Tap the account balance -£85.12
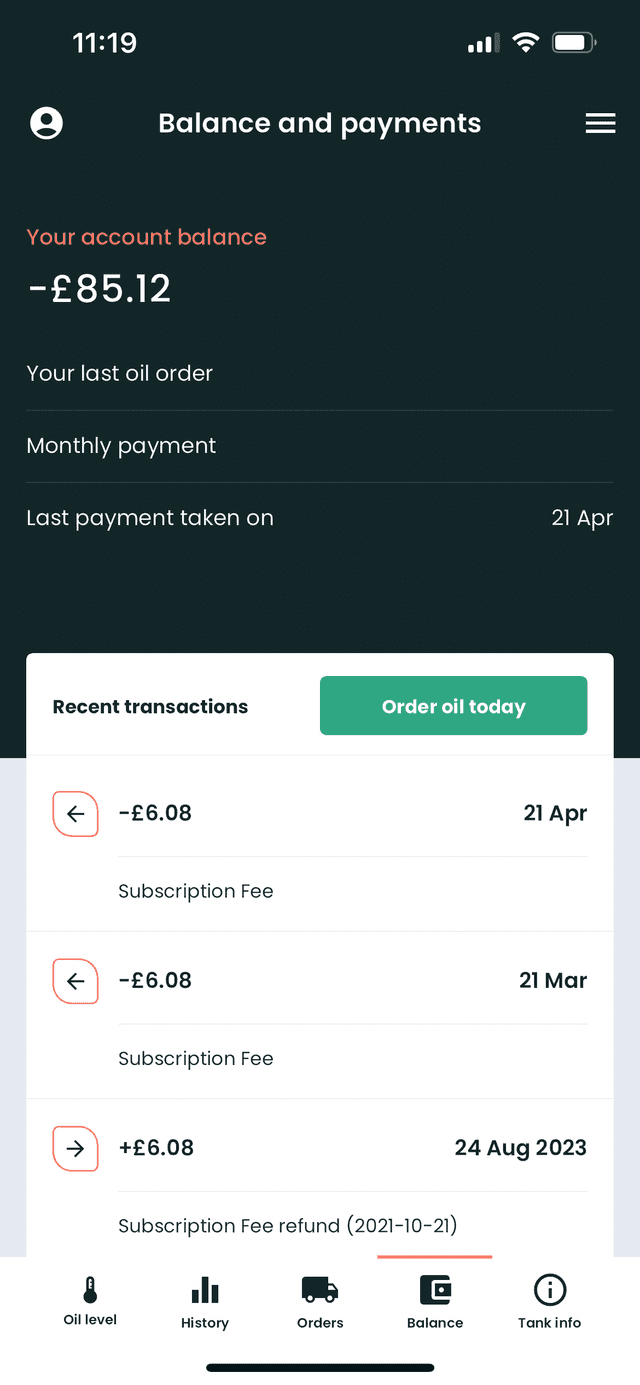The width and height of the screenshot is (640, 1385). [x=98, y=289]
